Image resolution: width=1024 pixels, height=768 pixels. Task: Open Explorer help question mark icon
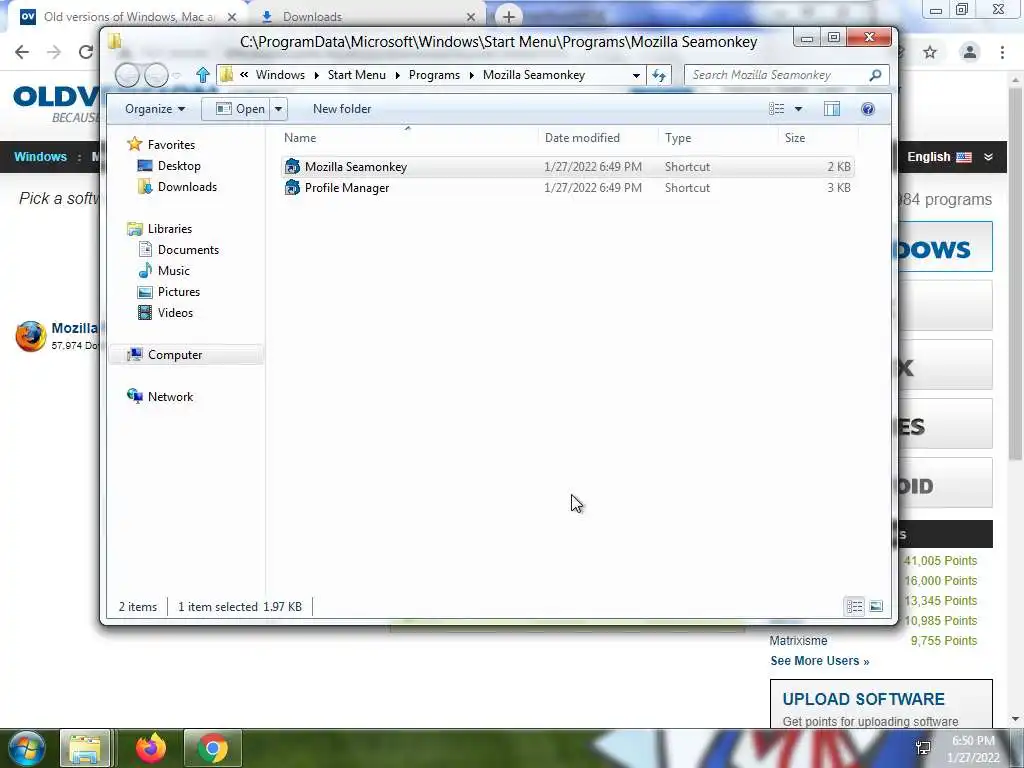pyautogui.click(x=867, y=109)
